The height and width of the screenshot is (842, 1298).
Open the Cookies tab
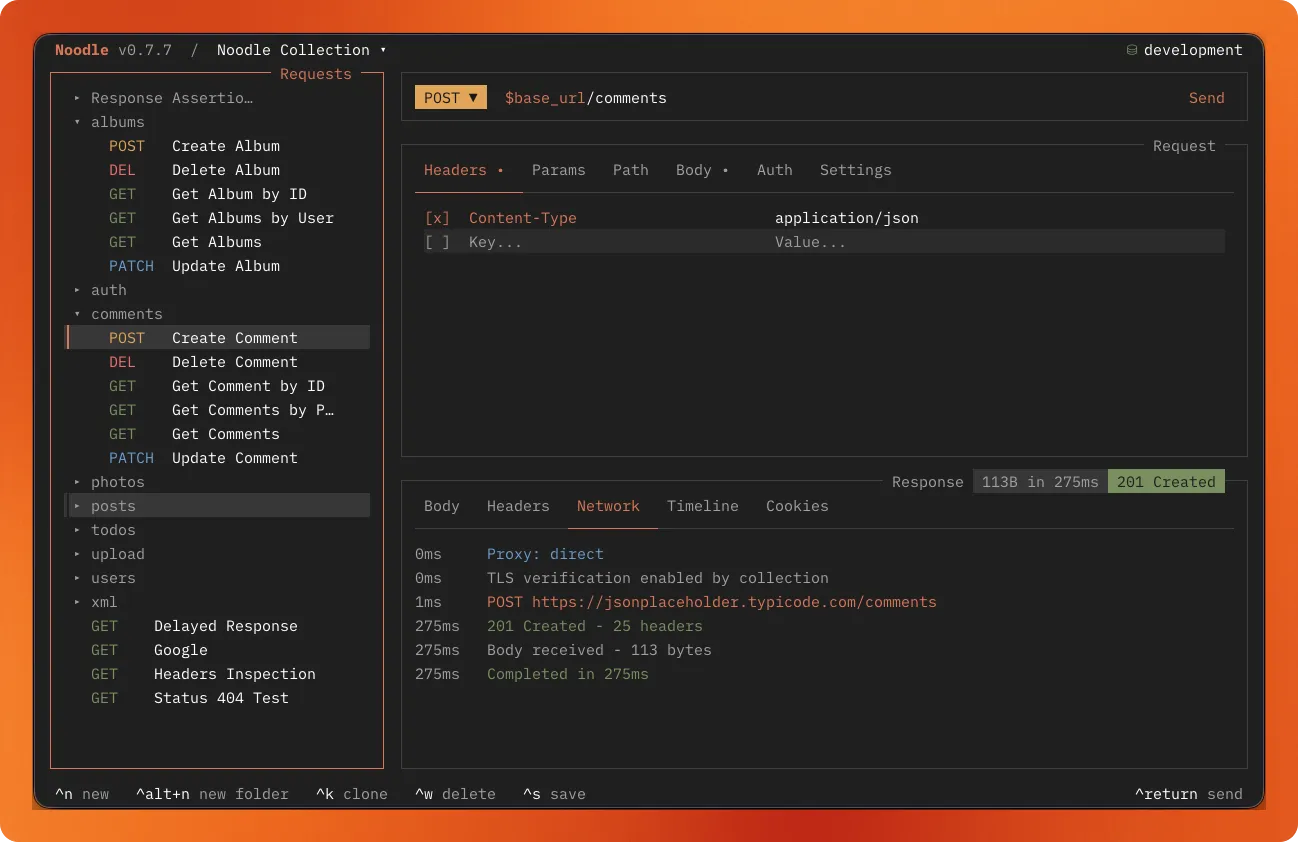pyautogui.click(x=797, y=506)
